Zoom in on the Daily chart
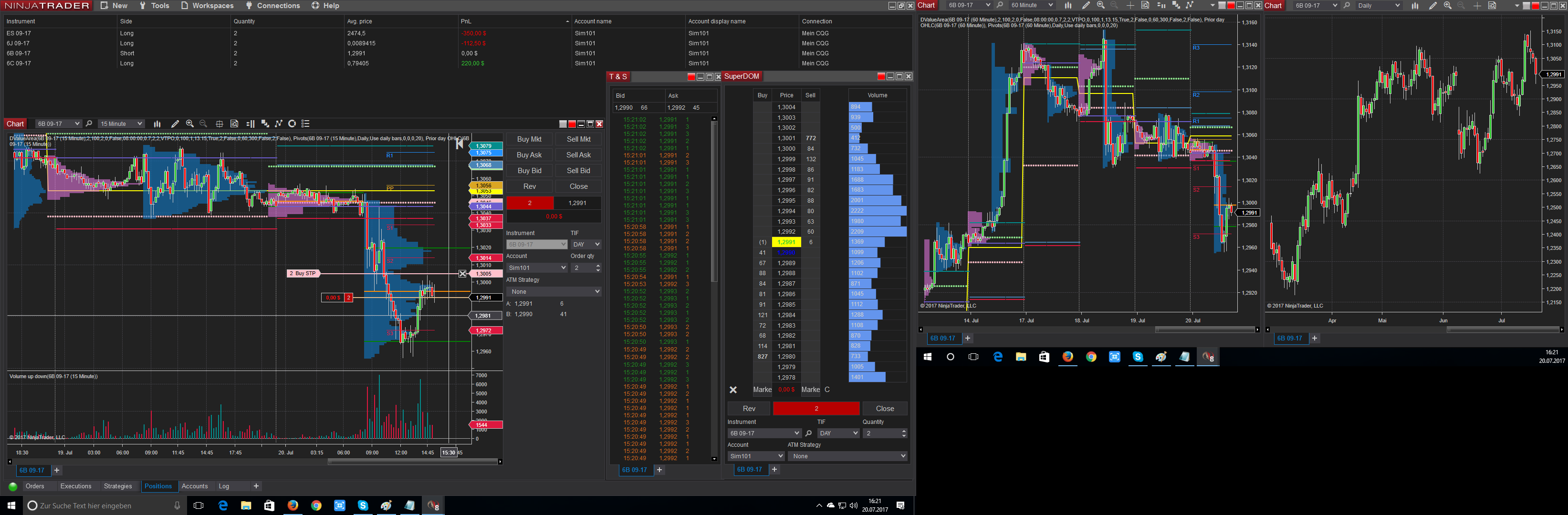This screenshot has width=1568, height=515. (x=1447, y=5)
